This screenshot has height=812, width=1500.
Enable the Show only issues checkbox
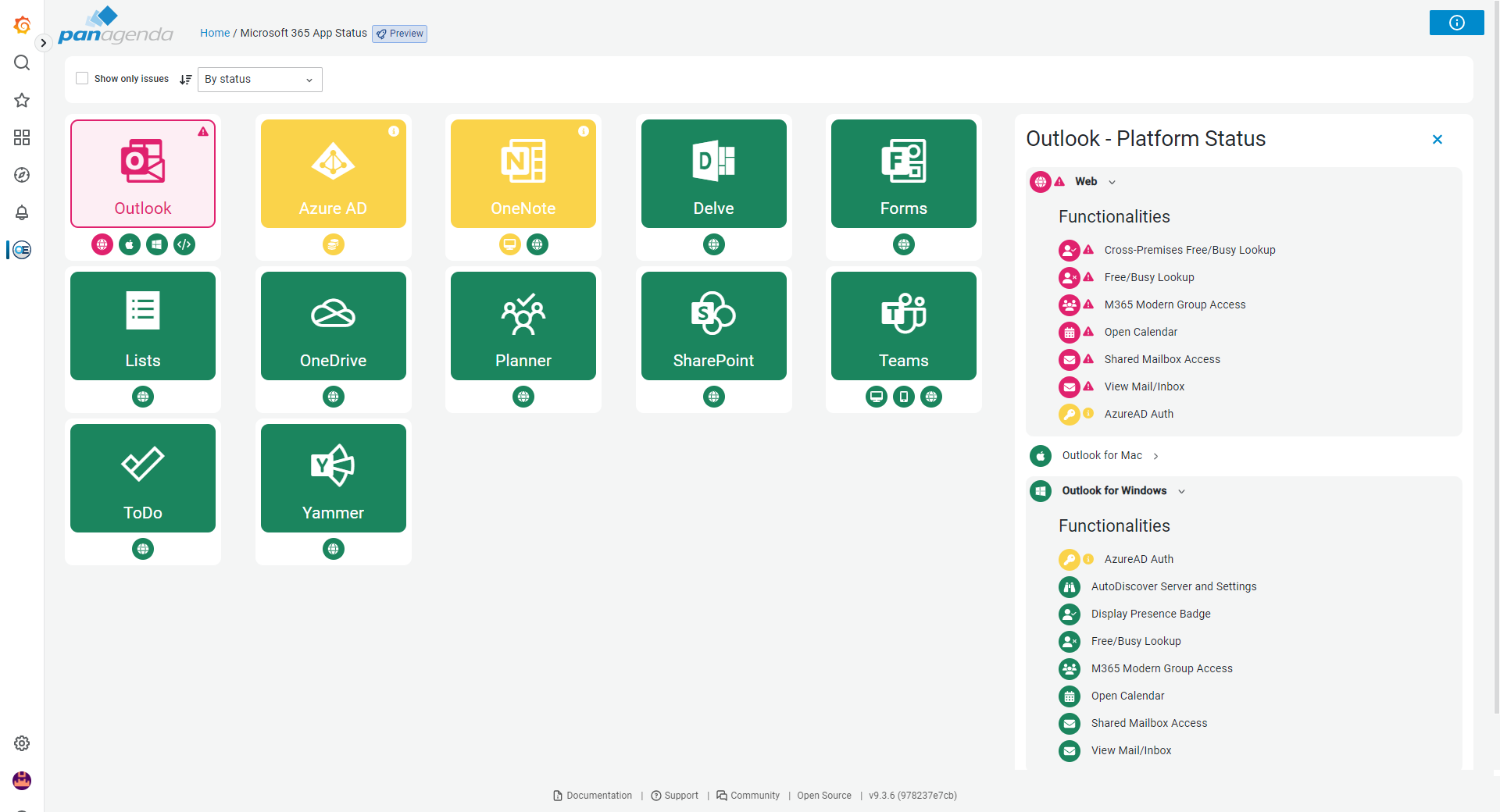click(82, 79)
